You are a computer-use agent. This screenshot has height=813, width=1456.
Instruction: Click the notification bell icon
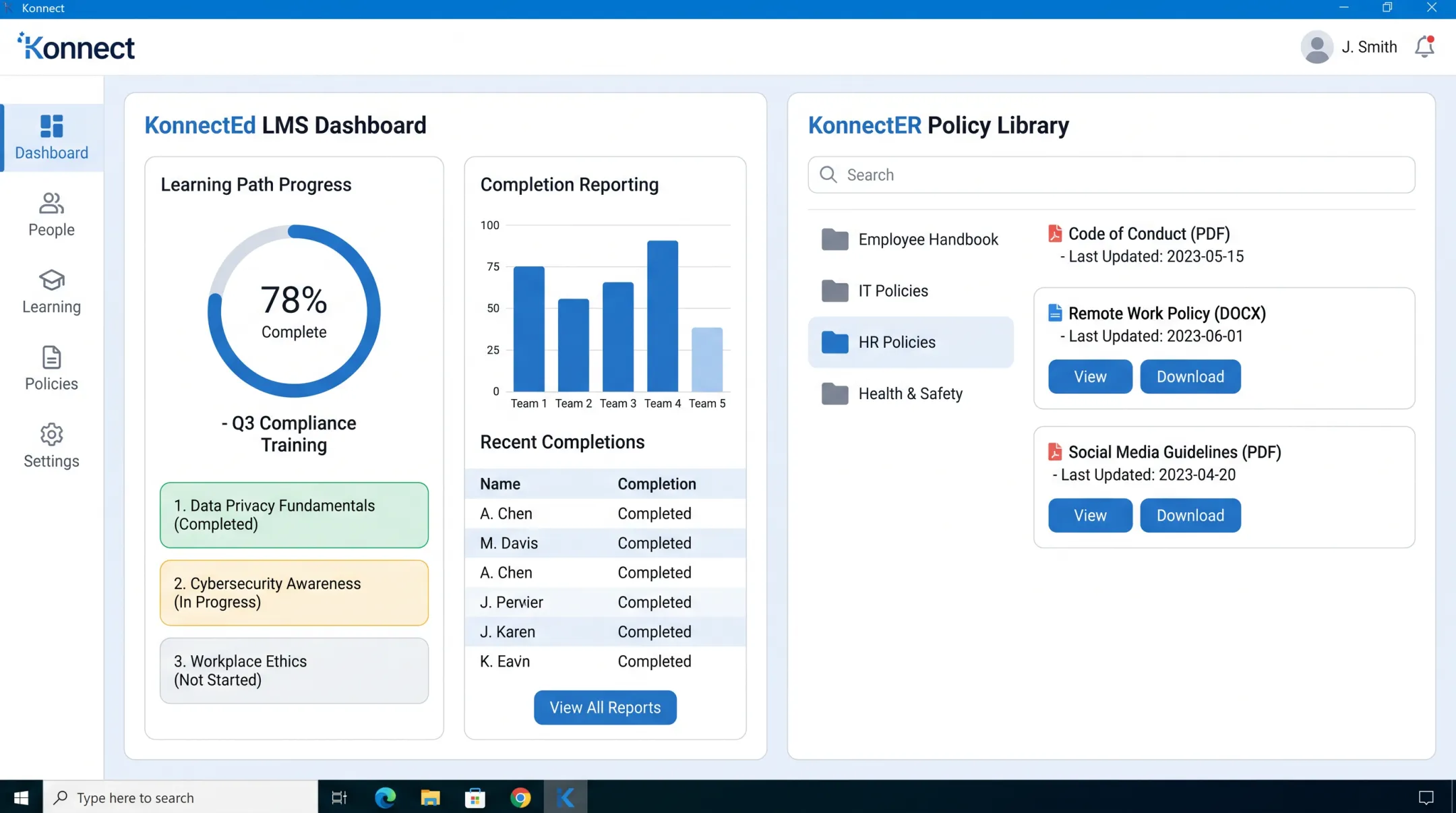pyautogui.click(x=1424, y=47)
